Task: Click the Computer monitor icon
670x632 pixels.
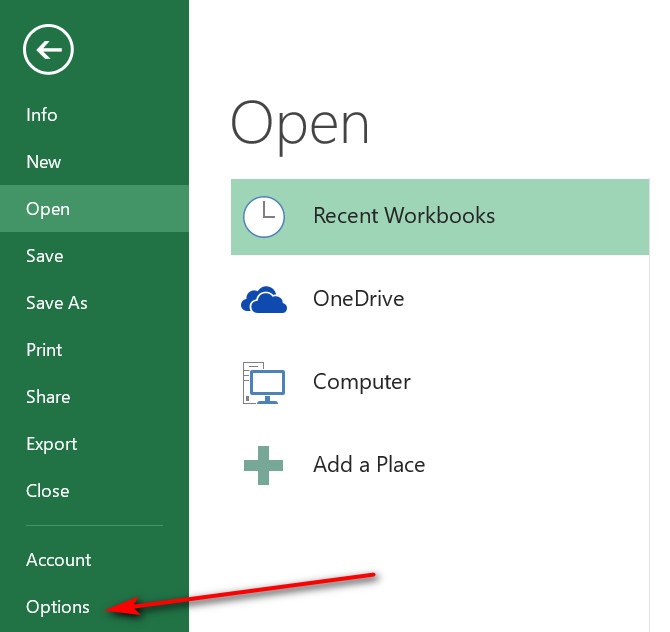Action: click(264, 382)
